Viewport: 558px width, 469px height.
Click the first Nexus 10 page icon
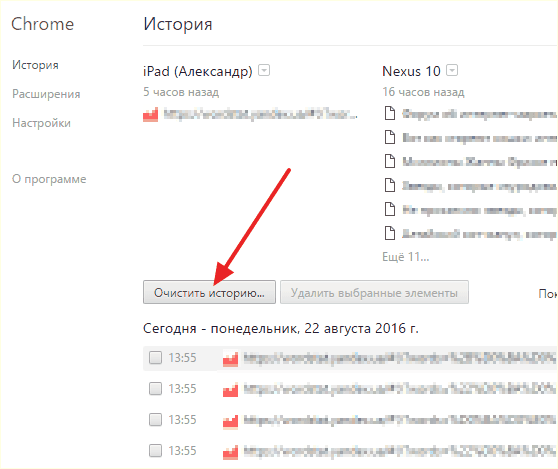point(390,113)
